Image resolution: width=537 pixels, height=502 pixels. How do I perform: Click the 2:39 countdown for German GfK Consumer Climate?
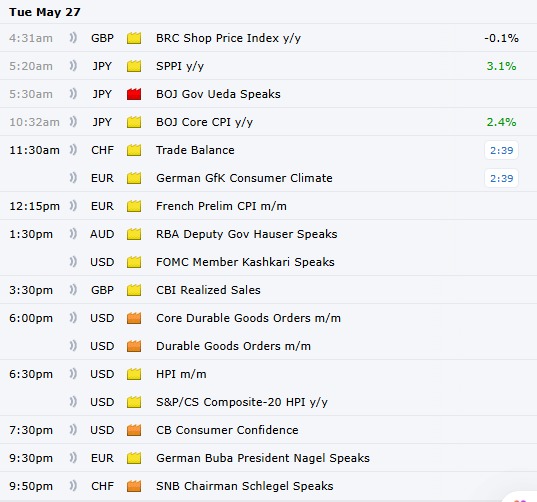[x=501, y=178]
